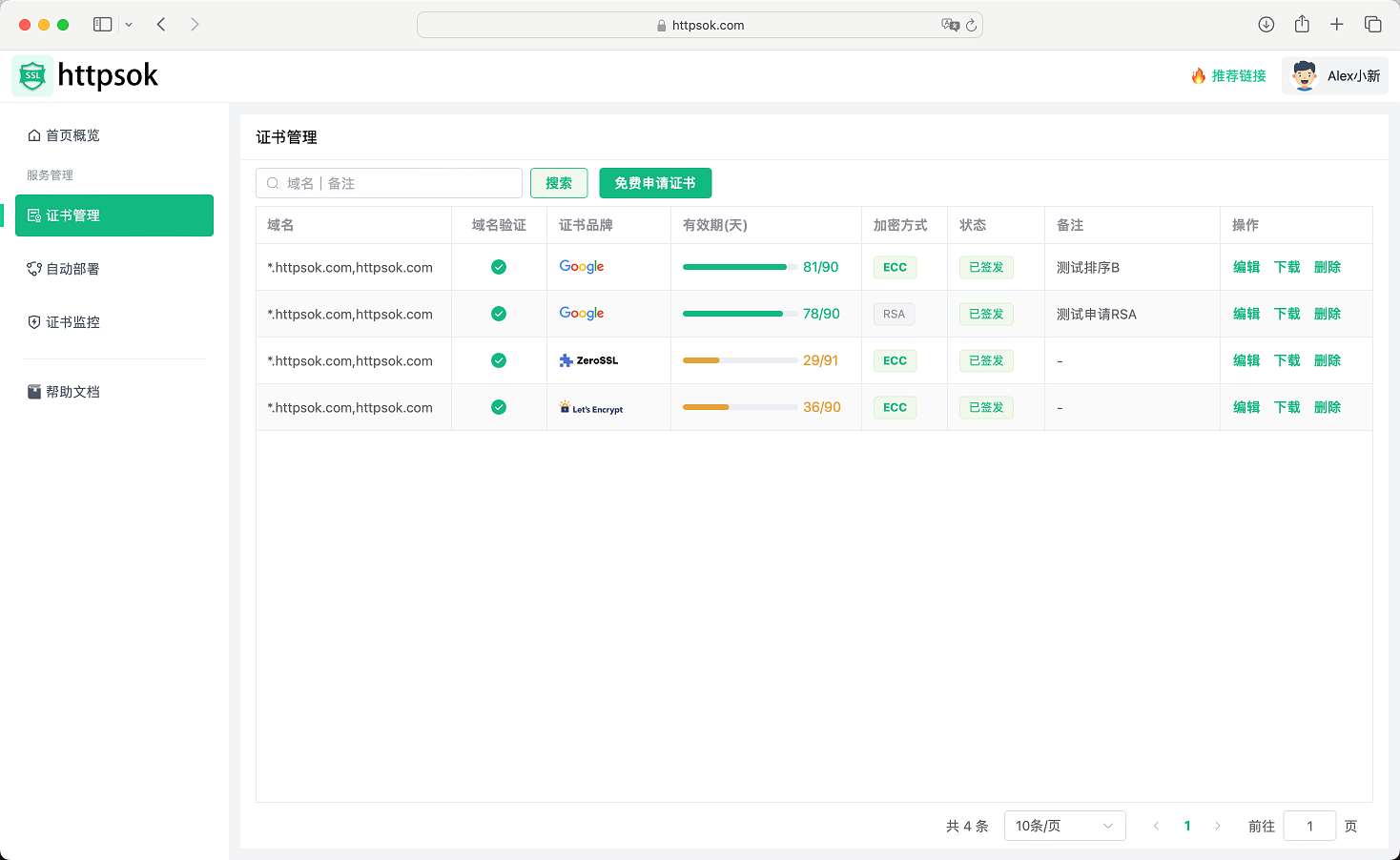Click the 免费申请证书 button

[x=655, y=183]
